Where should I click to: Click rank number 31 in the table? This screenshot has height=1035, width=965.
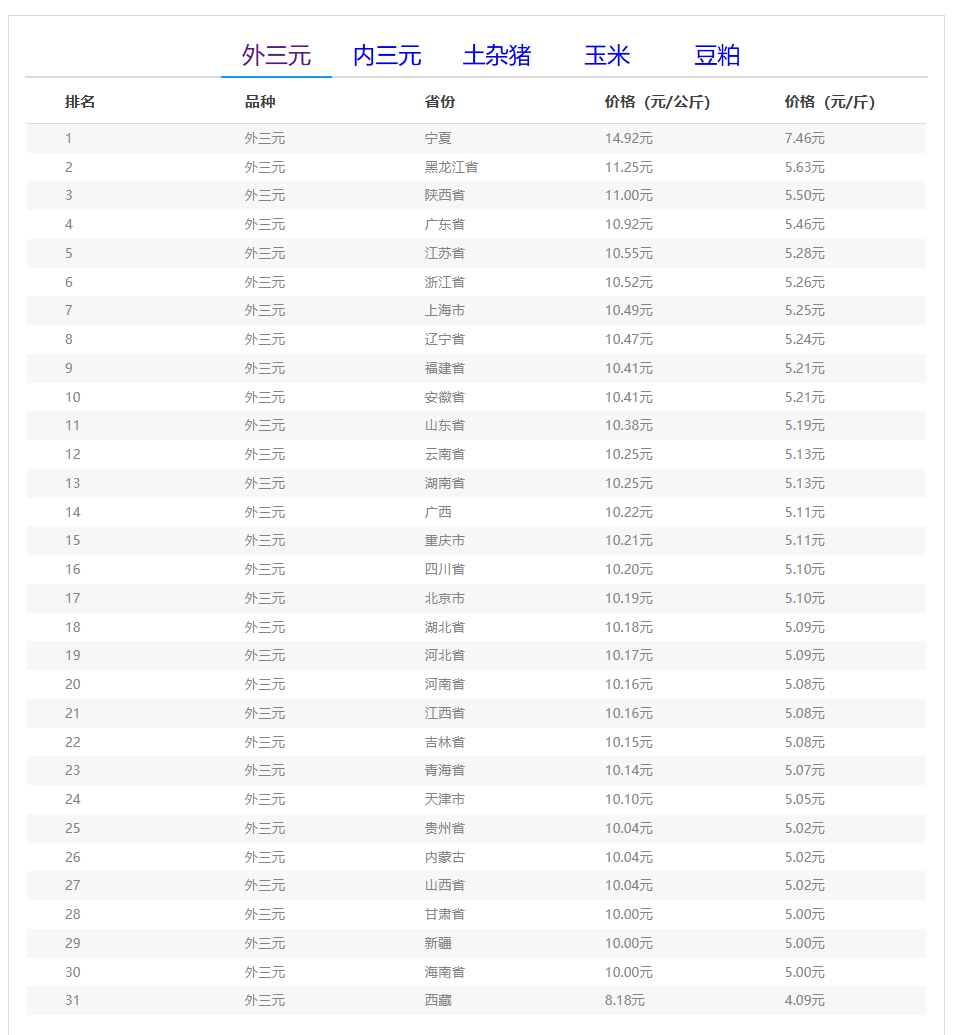coord(72,1000)
